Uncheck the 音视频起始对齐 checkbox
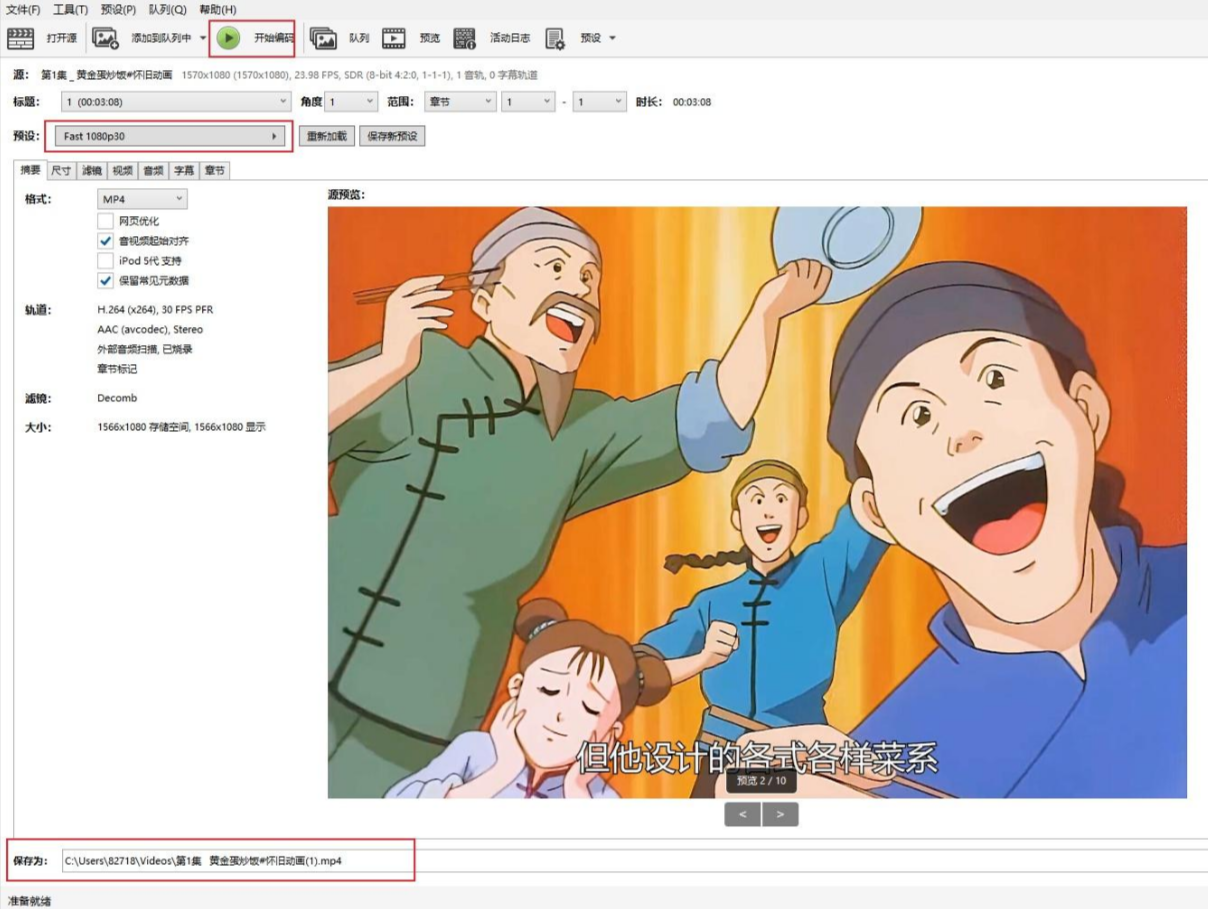This screenshot has width=1208, height=909. click(x=105, y=241)
